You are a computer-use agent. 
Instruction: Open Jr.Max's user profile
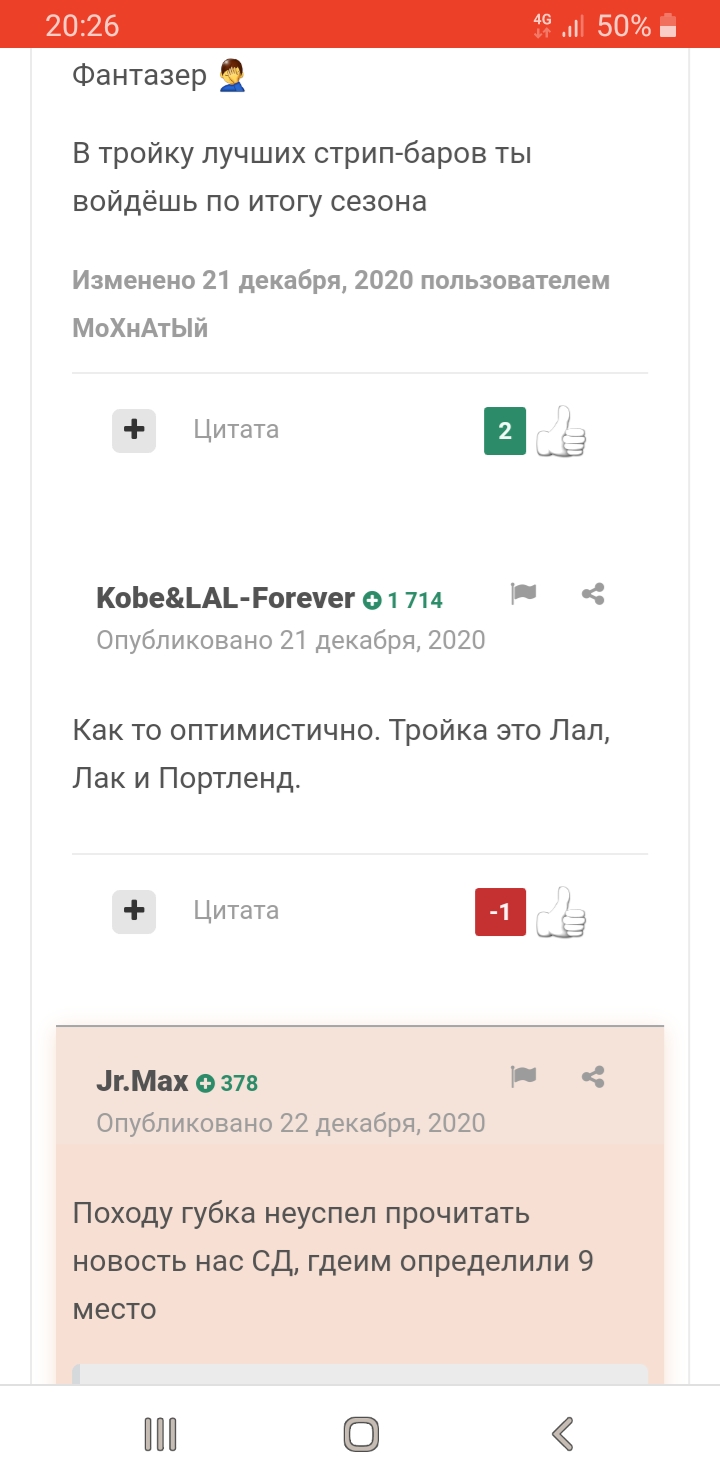142,1081
